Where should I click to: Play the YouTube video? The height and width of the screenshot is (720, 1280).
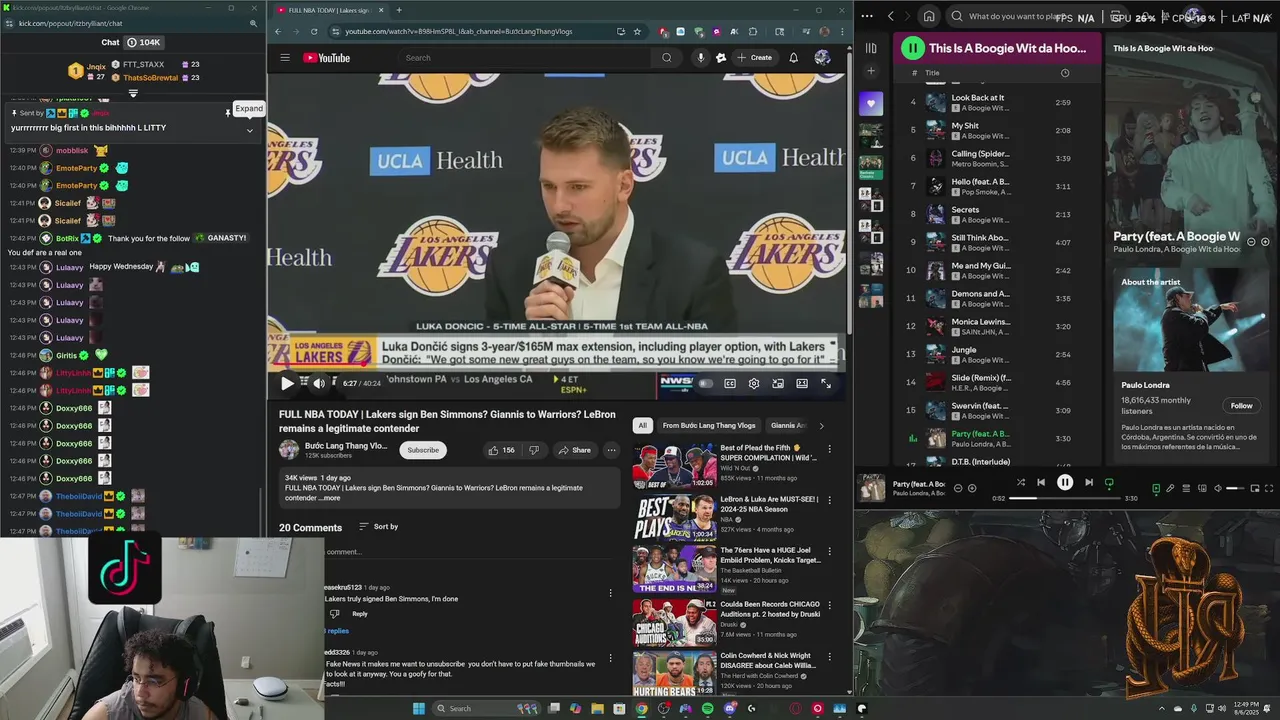pyautogui.click(x=287, y=383)
